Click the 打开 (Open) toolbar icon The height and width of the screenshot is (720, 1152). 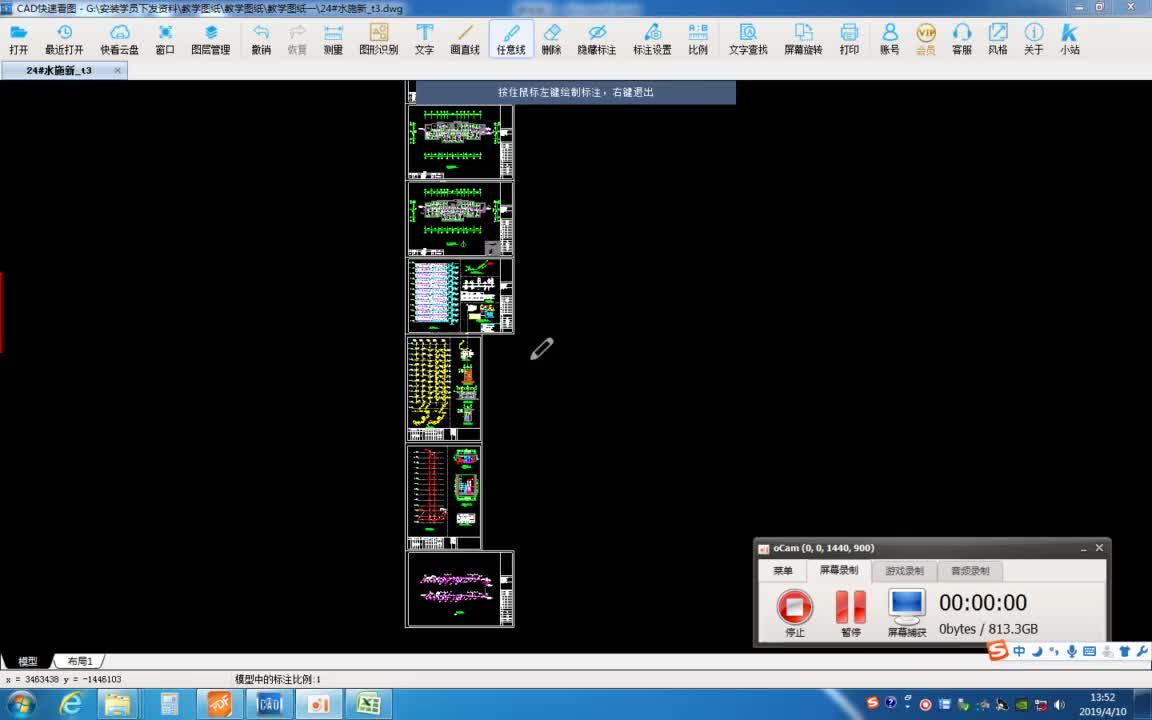point(18,39)
